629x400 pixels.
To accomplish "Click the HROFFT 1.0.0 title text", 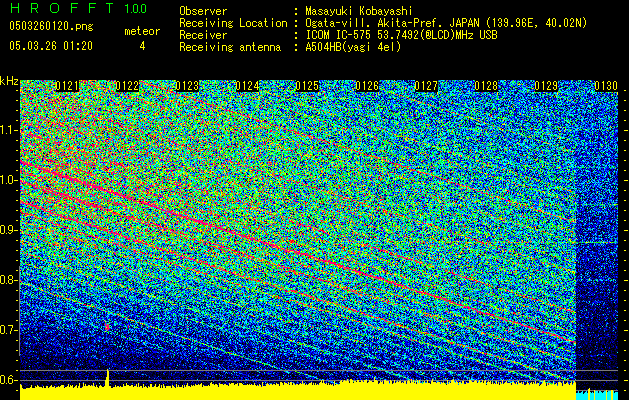I will 78,8.
